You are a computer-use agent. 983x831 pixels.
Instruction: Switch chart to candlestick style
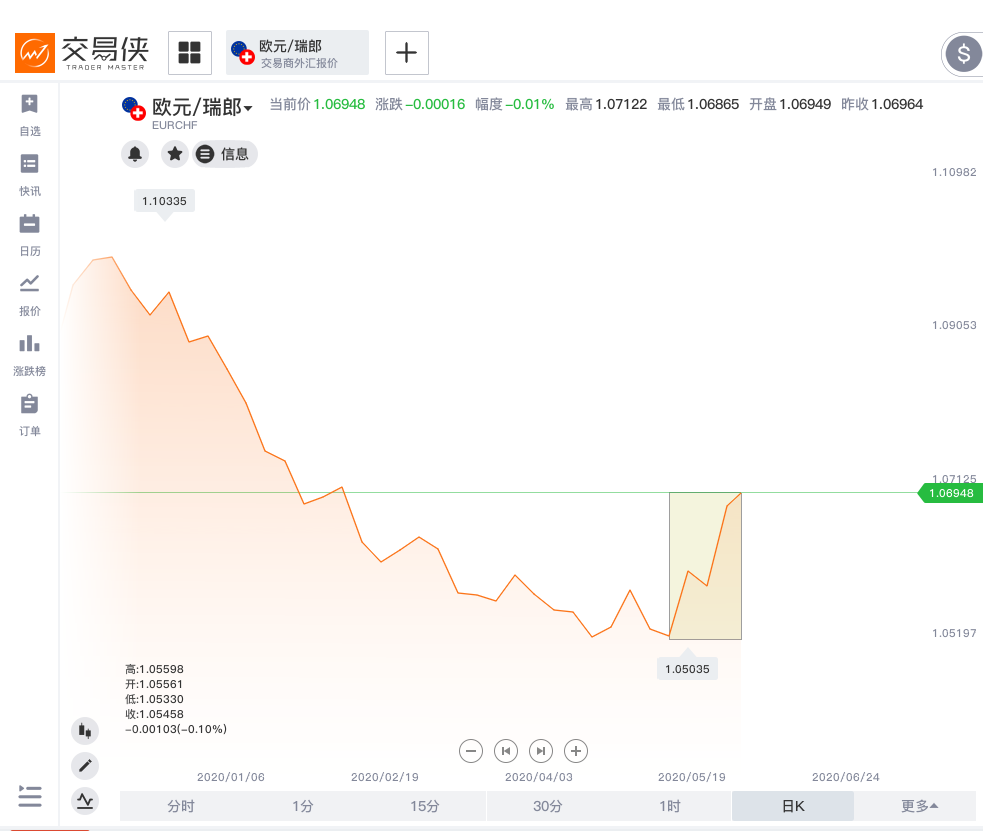pos(85,731)
